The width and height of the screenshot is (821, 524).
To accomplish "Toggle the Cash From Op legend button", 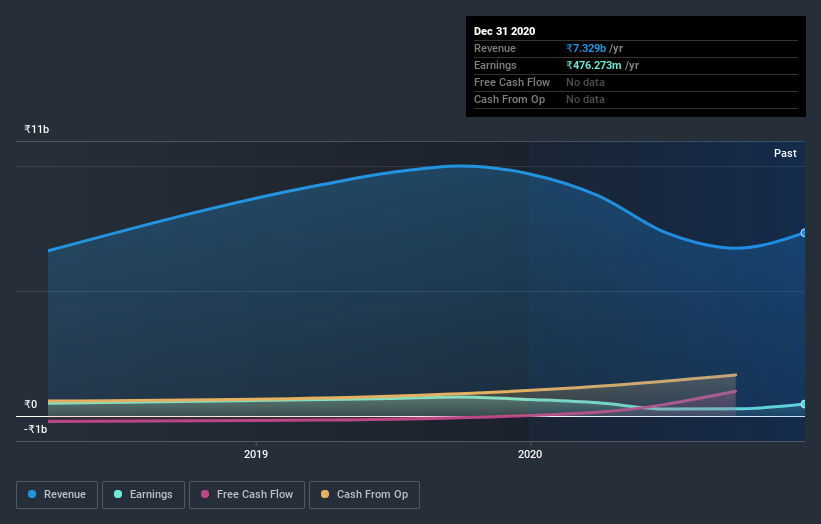I will [364, 495].
